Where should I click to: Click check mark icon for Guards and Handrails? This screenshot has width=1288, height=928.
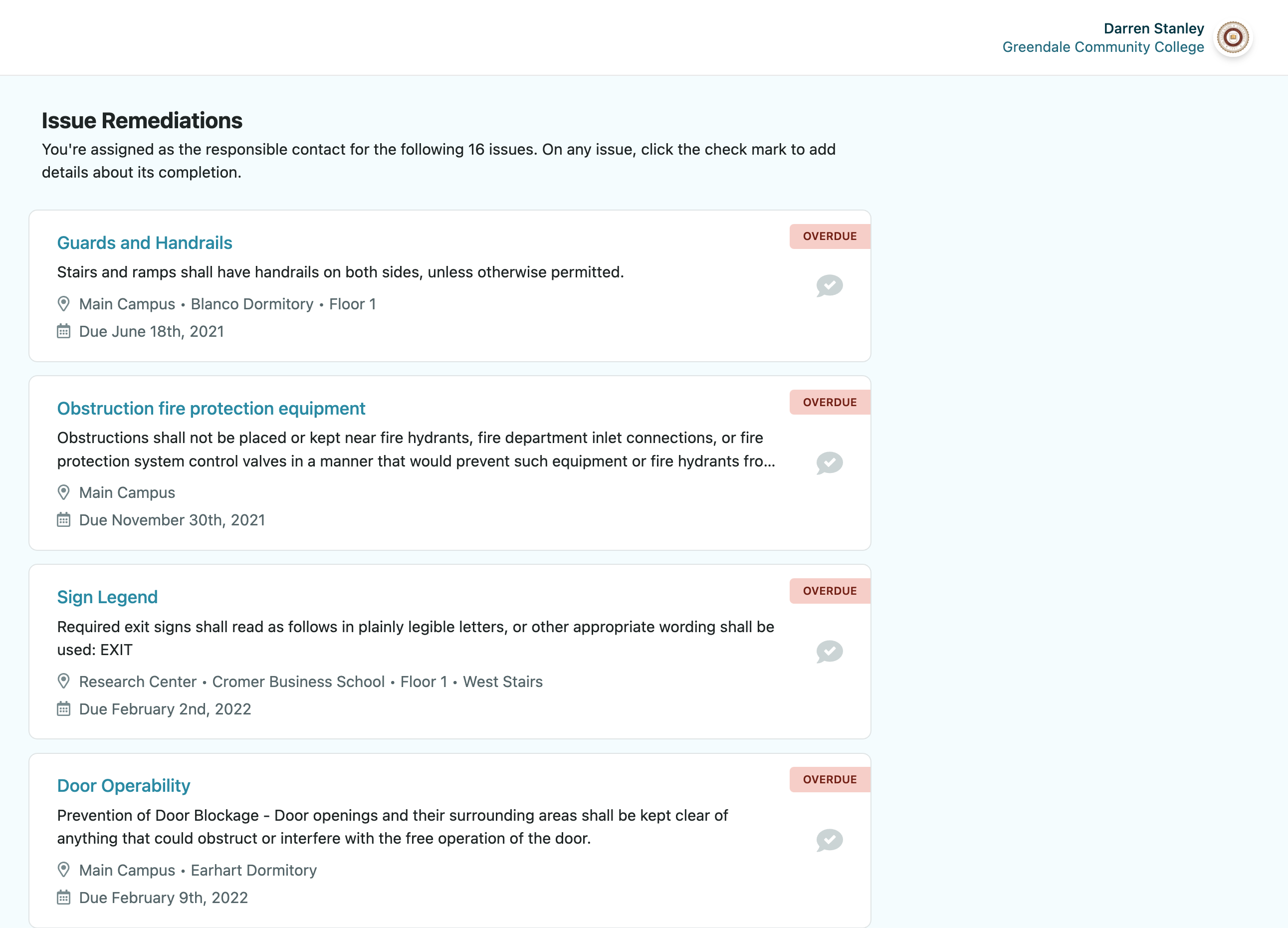click(829, 285)
